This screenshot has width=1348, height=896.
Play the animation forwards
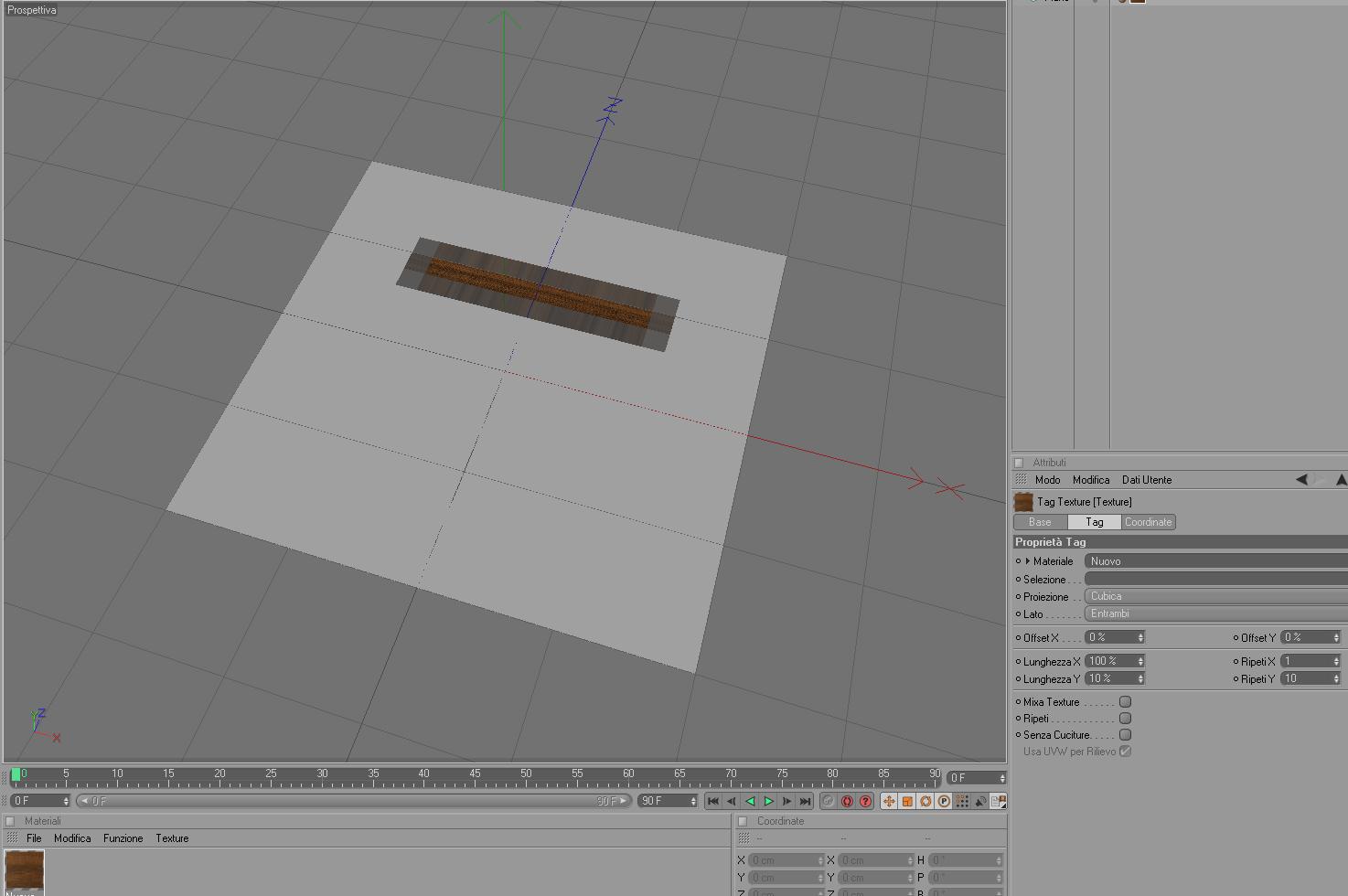[x=768, y=801]
